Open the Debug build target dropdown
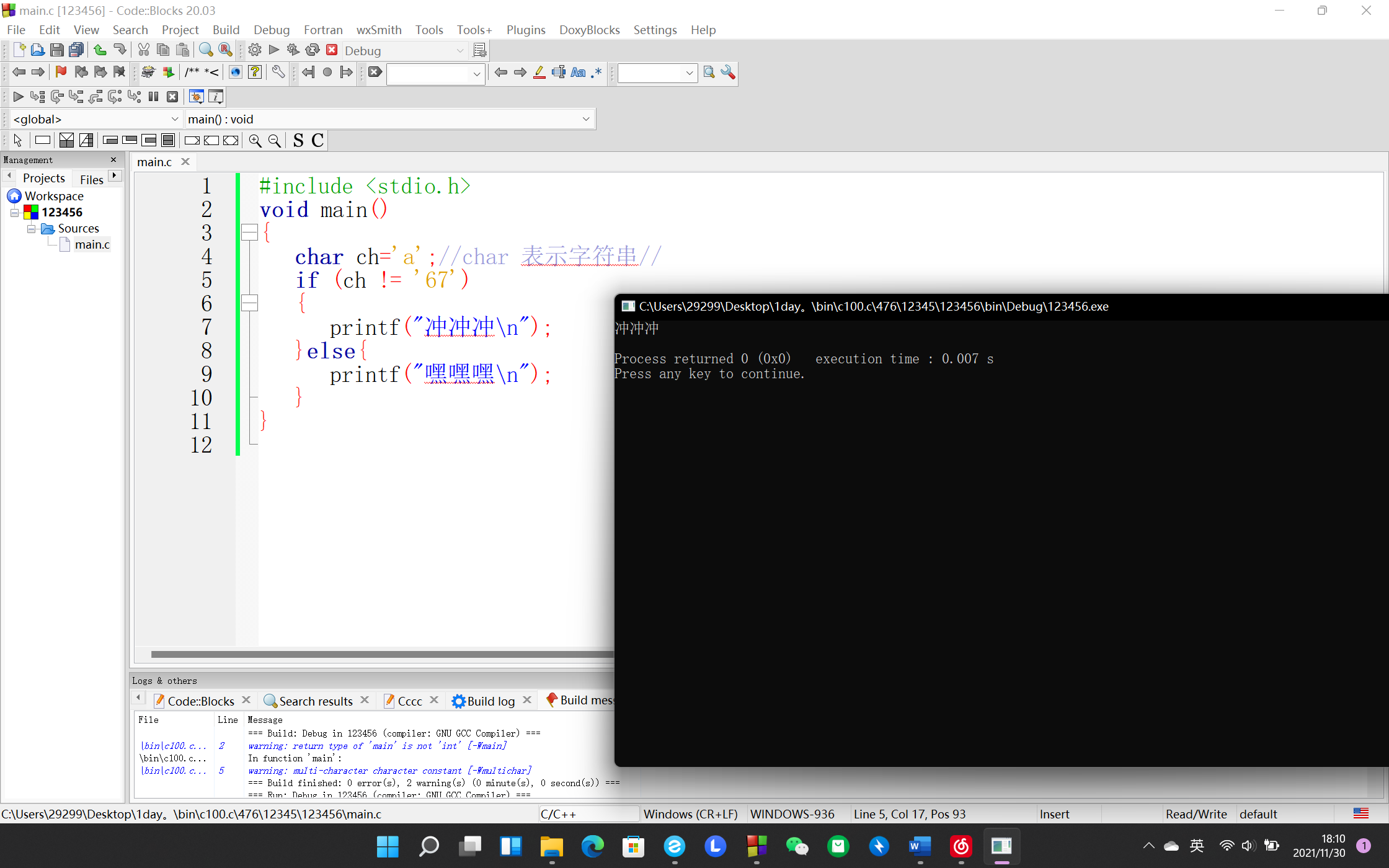 click(x=459, y=51)
